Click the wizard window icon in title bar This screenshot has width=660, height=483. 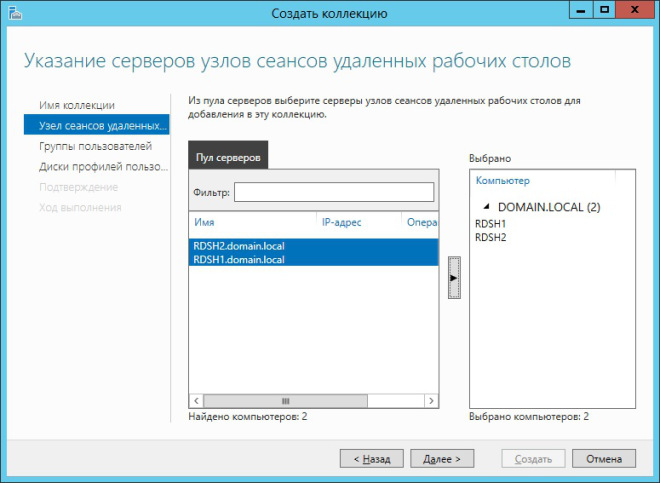pos(13,12)
